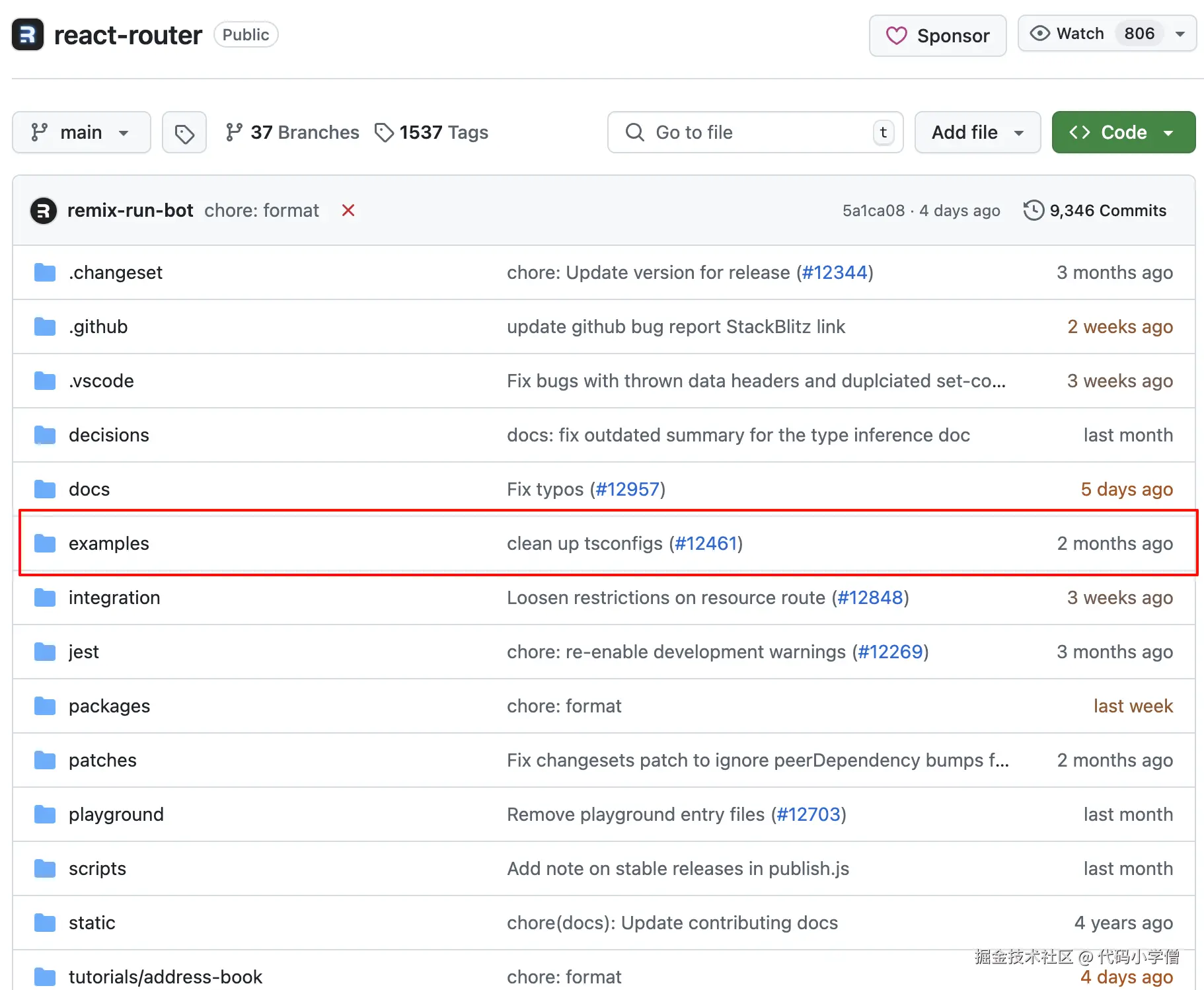Viewport: 1204px width, 990px height.
Task: Click the failed checks red X icon
Action: click(348, 210)
